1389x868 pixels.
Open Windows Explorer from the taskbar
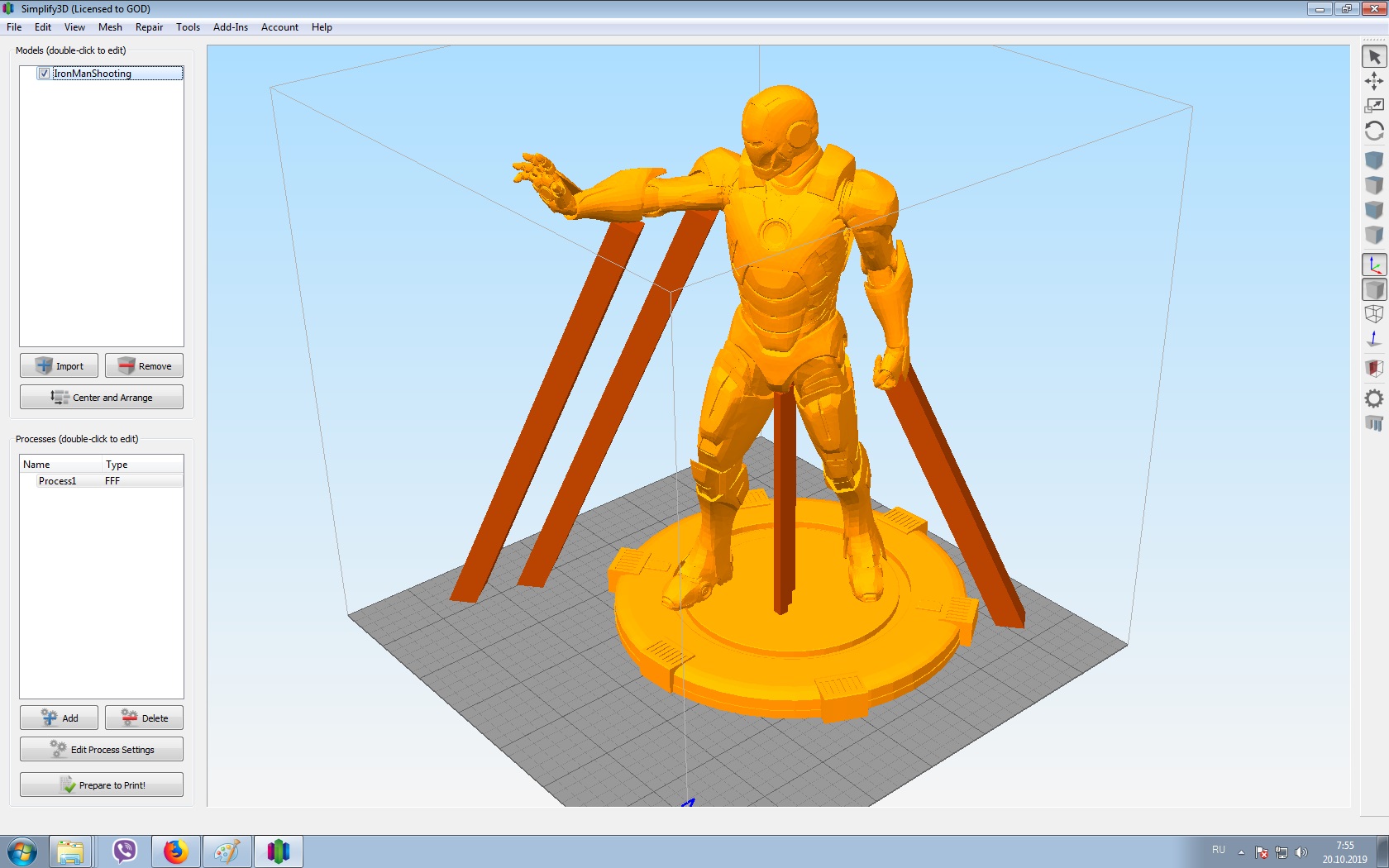70,851
